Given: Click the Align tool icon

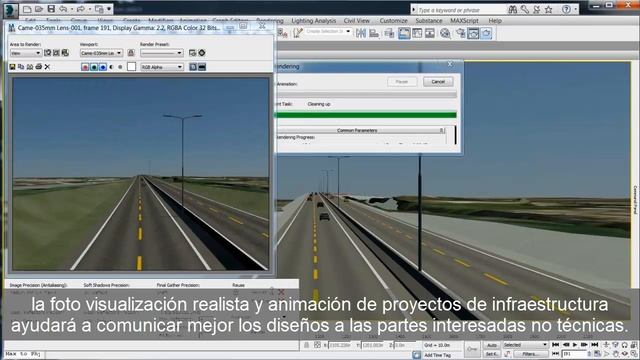Looking at the screenshot, I should (374, 33).
